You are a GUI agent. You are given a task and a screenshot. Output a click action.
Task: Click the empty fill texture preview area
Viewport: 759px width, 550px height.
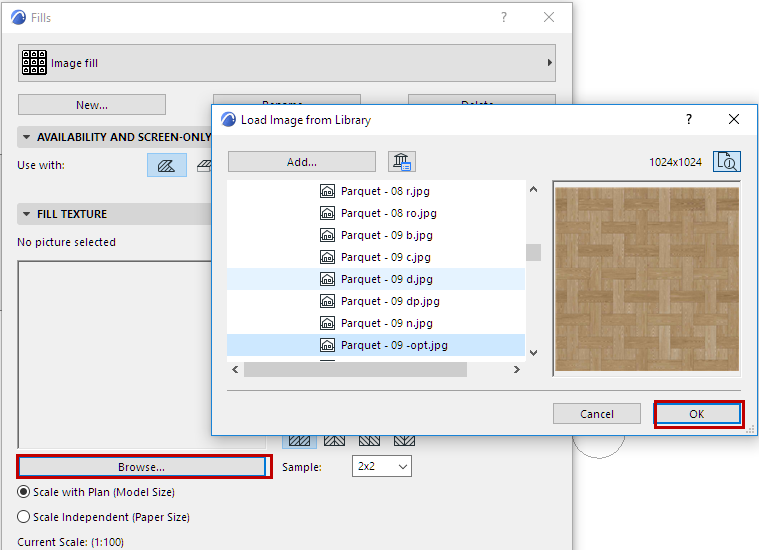pyautogui.click(x=115, y=354)
